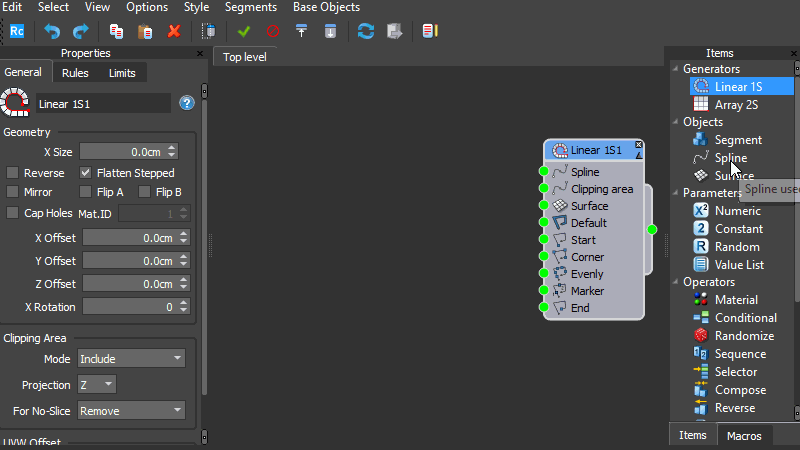Open the For No-Slice dropdown
The image size is (800, 450).
[x=131, y=410]
